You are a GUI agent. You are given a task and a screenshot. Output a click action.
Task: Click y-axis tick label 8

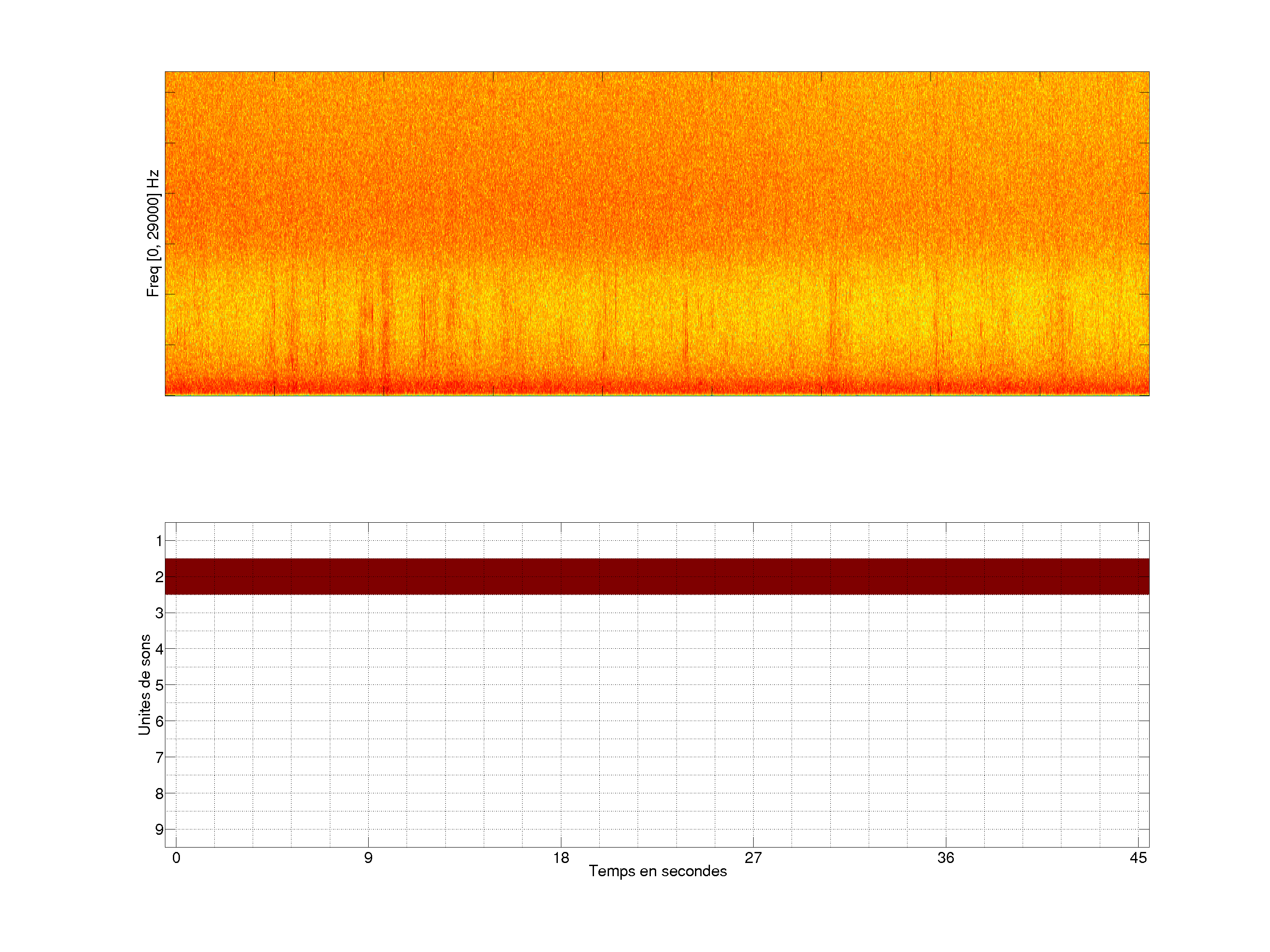[159, 794]
